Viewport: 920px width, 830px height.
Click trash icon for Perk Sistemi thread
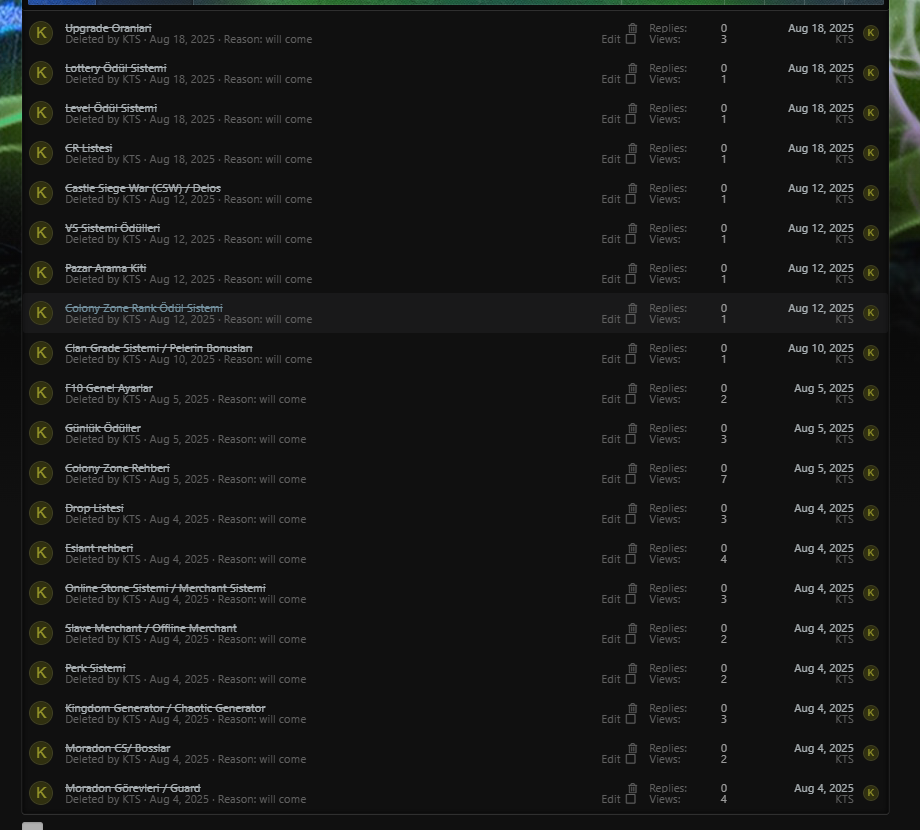pos(632,668)
